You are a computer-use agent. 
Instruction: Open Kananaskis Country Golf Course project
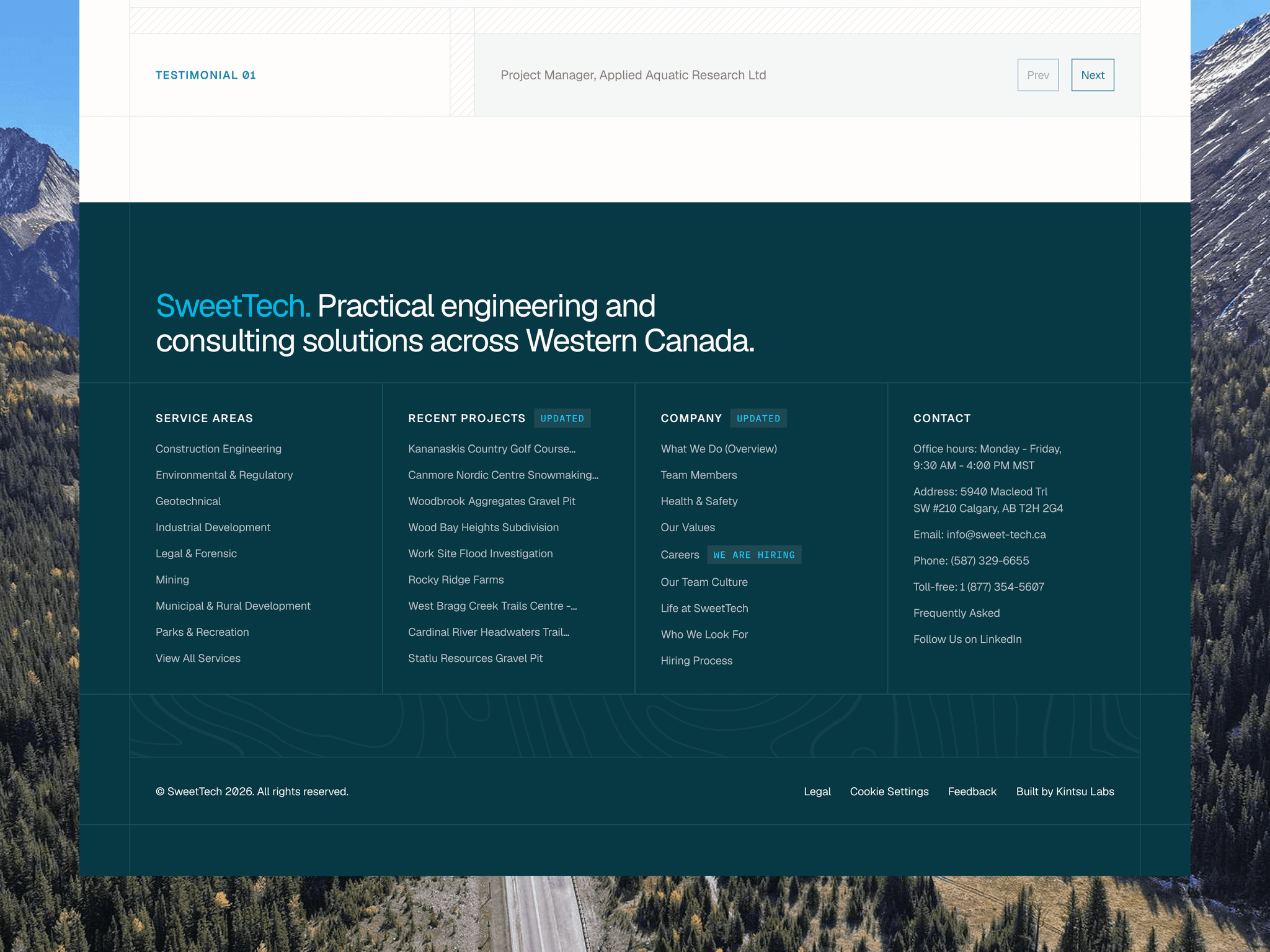(492, 449)
